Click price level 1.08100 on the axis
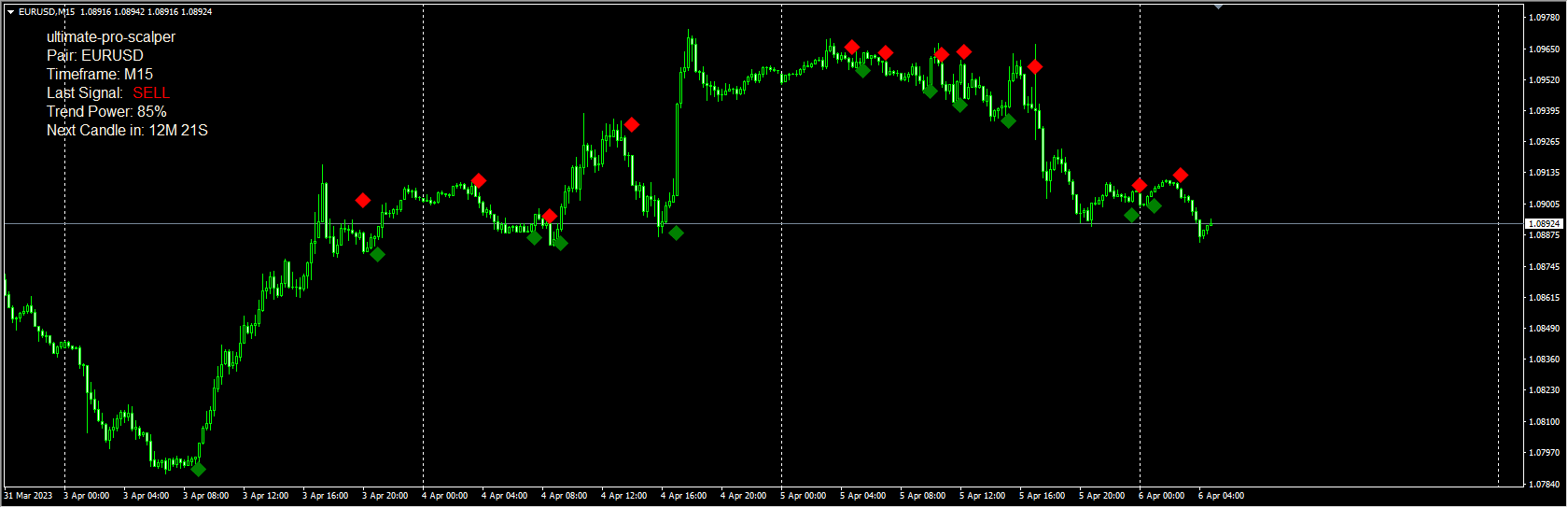Viewport: 1568px width, 508px height. coord(1545,422)
